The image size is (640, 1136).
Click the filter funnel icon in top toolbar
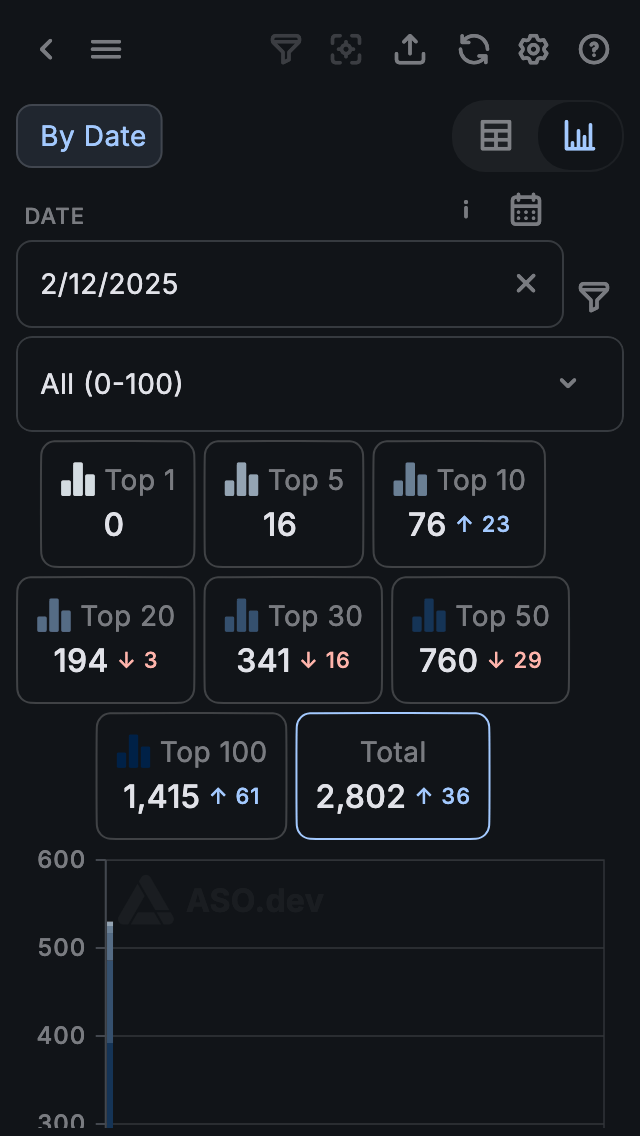286,49
